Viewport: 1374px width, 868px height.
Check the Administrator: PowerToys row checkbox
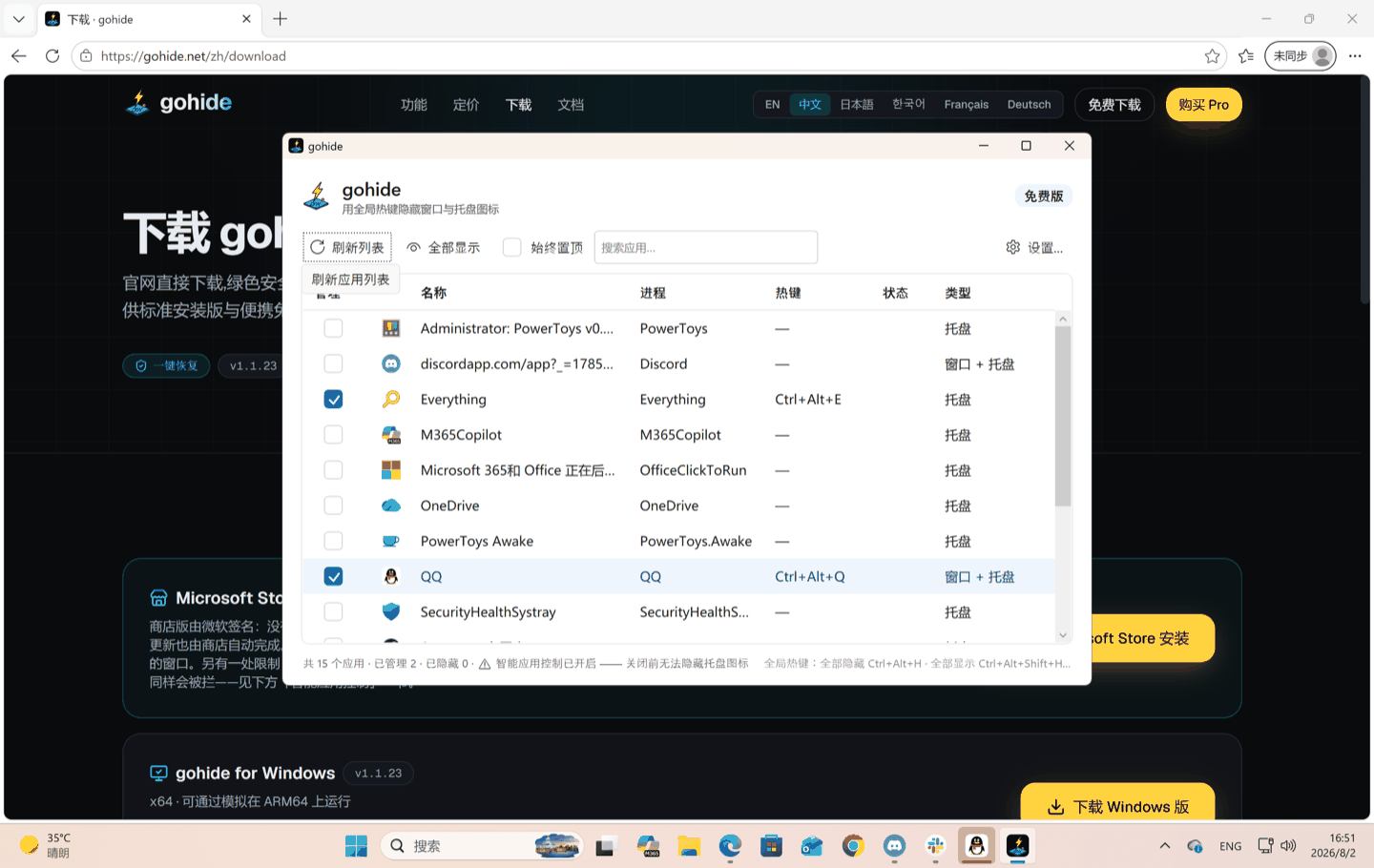(x=333, y=328)
